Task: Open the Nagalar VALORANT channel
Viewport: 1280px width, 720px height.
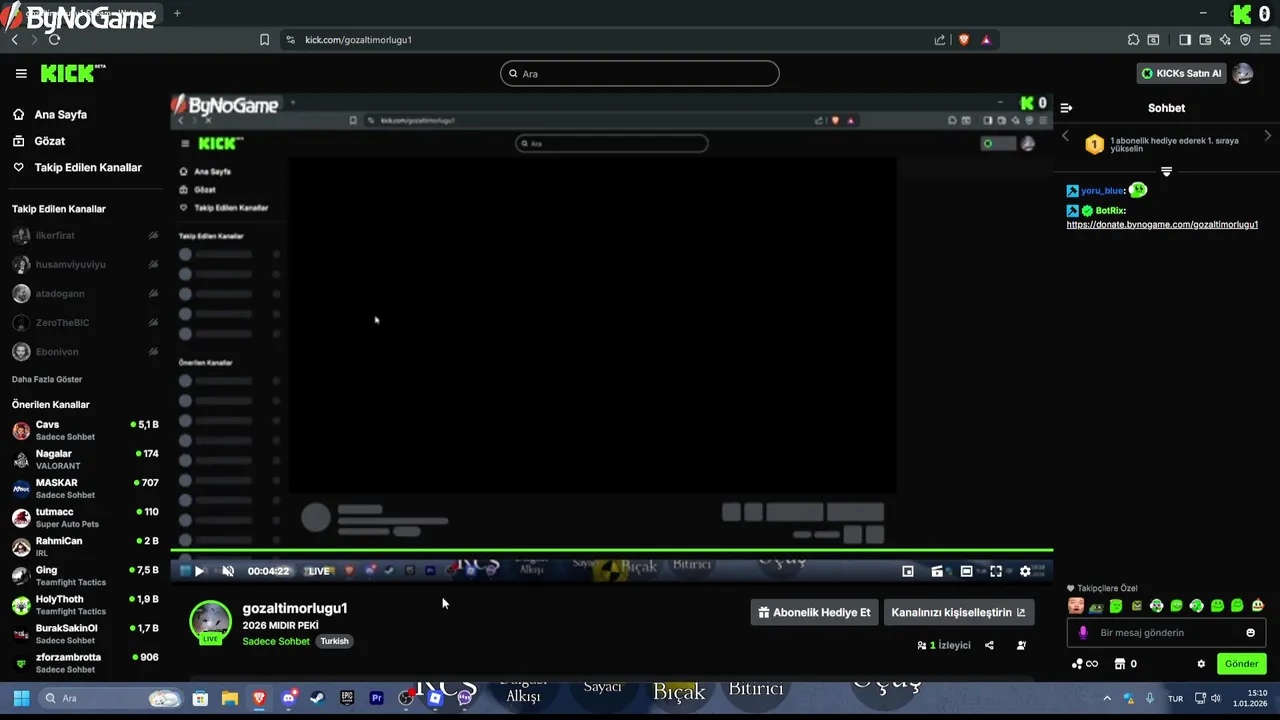Action: 85,459
